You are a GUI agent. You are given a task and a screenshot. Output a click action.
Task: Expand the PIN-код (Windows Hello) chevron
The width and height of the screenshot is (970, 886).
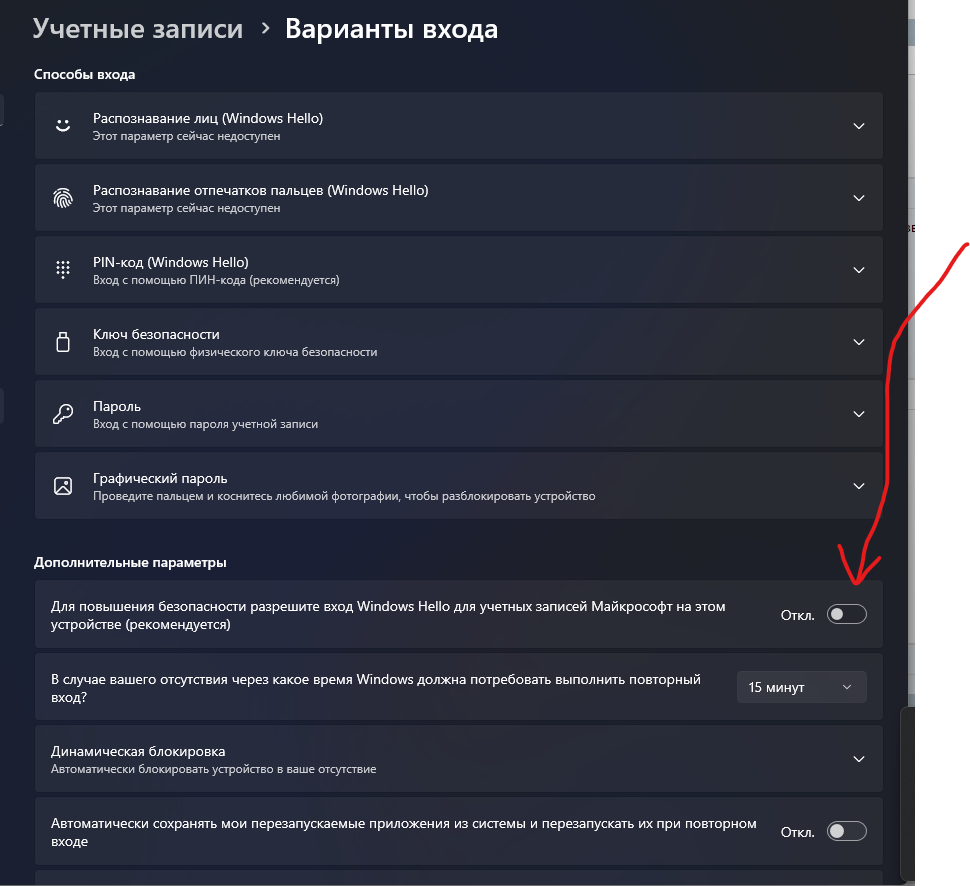point(859,270)
